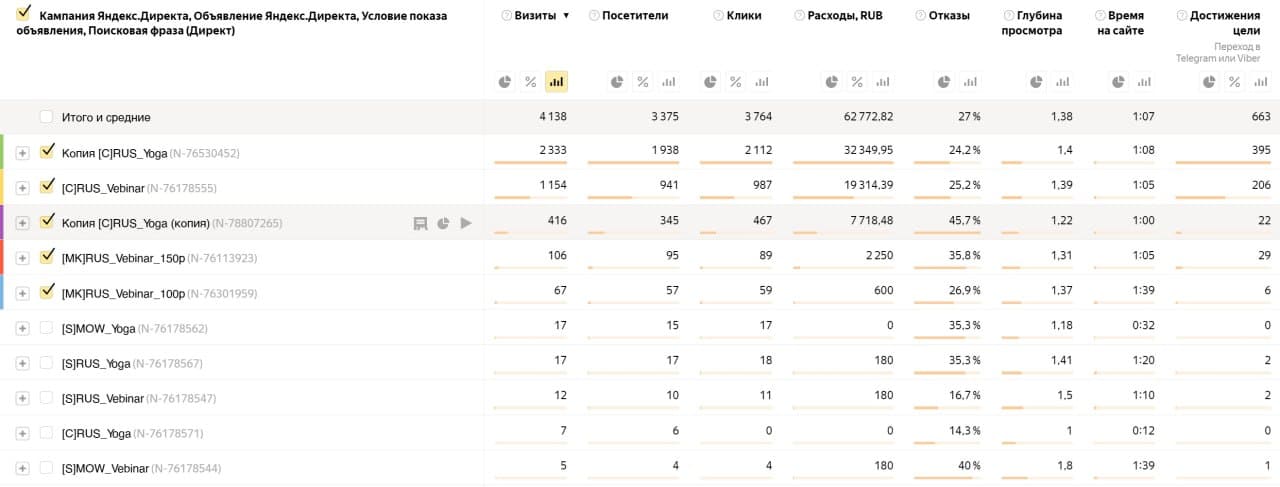Show bar chart for Расходы, RUB column
The image size is (1280, 487).
(x=883, y=82)
